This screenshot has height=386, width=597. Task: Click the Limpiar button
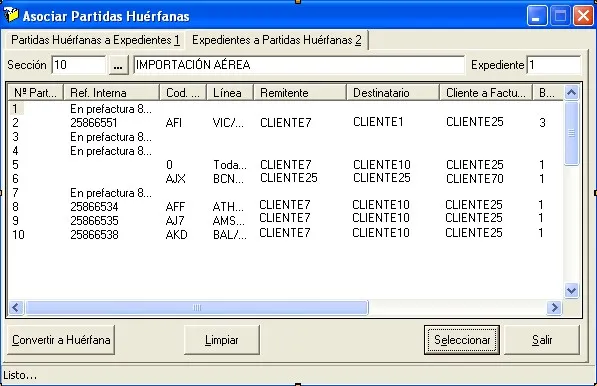point(222,340)
